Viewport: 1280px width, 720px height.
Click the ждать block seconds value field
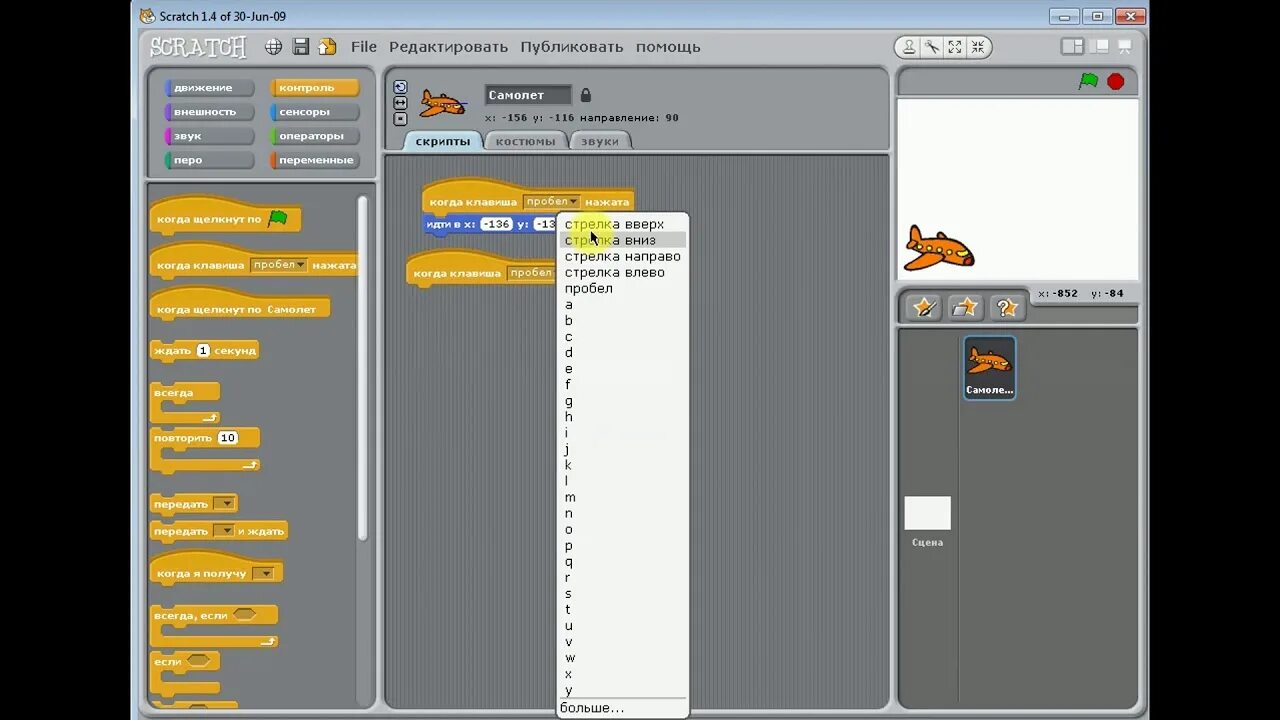[203, 351]
